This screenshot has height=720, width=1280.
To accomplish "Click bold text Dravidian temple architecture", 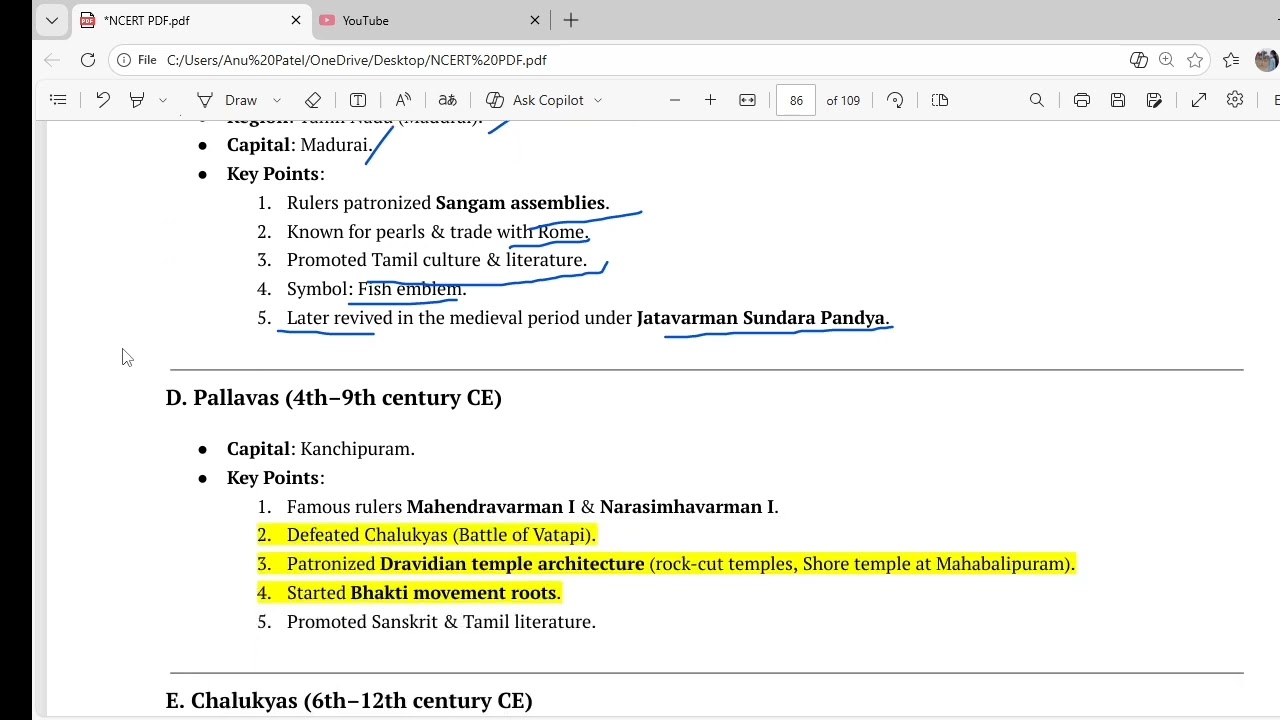I will (x=512, y=564).
